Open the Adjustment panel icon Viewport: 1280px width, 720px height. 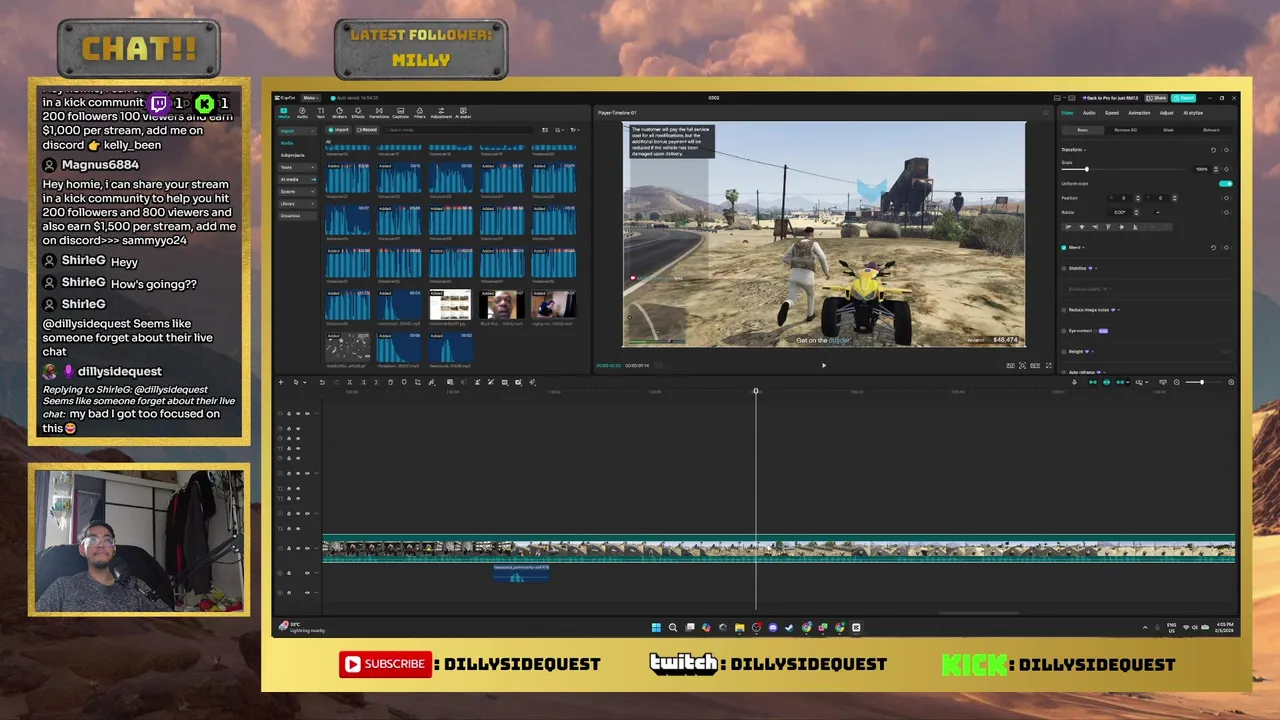(441, 111)
